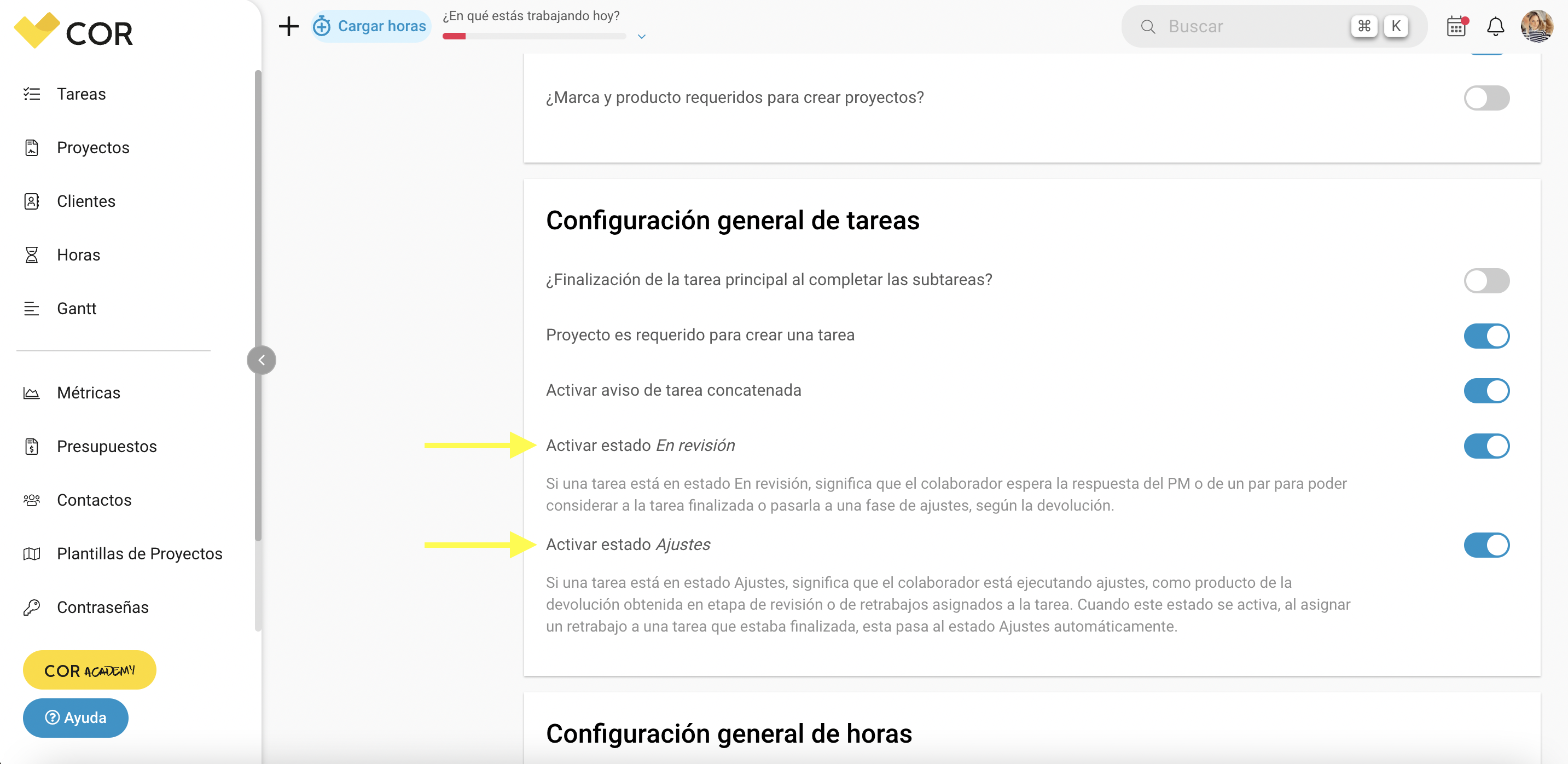Open Métricas in the sidebar

(x=89, y=392)
